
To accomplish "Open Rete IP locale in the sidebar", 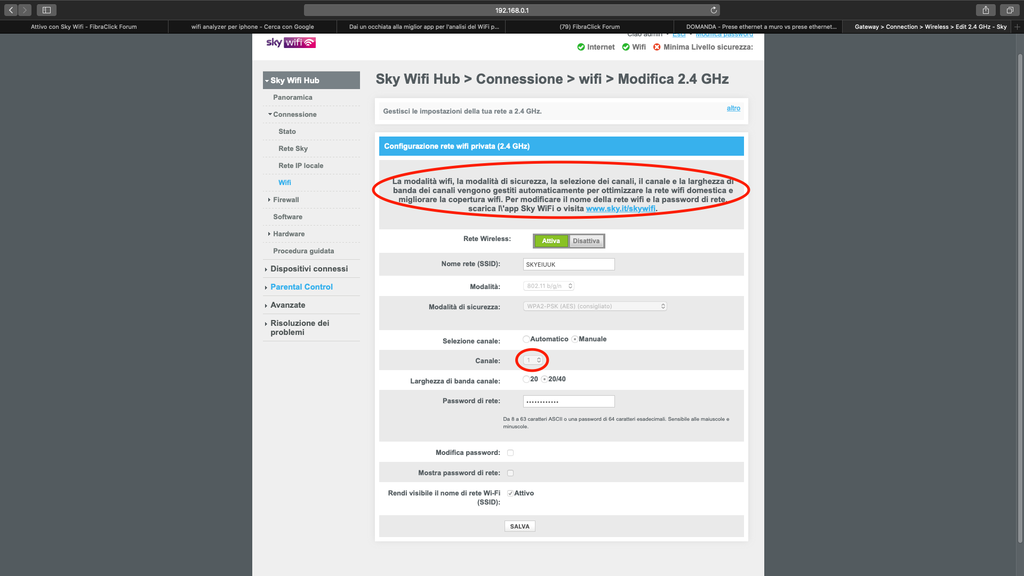I will point(300,165).
